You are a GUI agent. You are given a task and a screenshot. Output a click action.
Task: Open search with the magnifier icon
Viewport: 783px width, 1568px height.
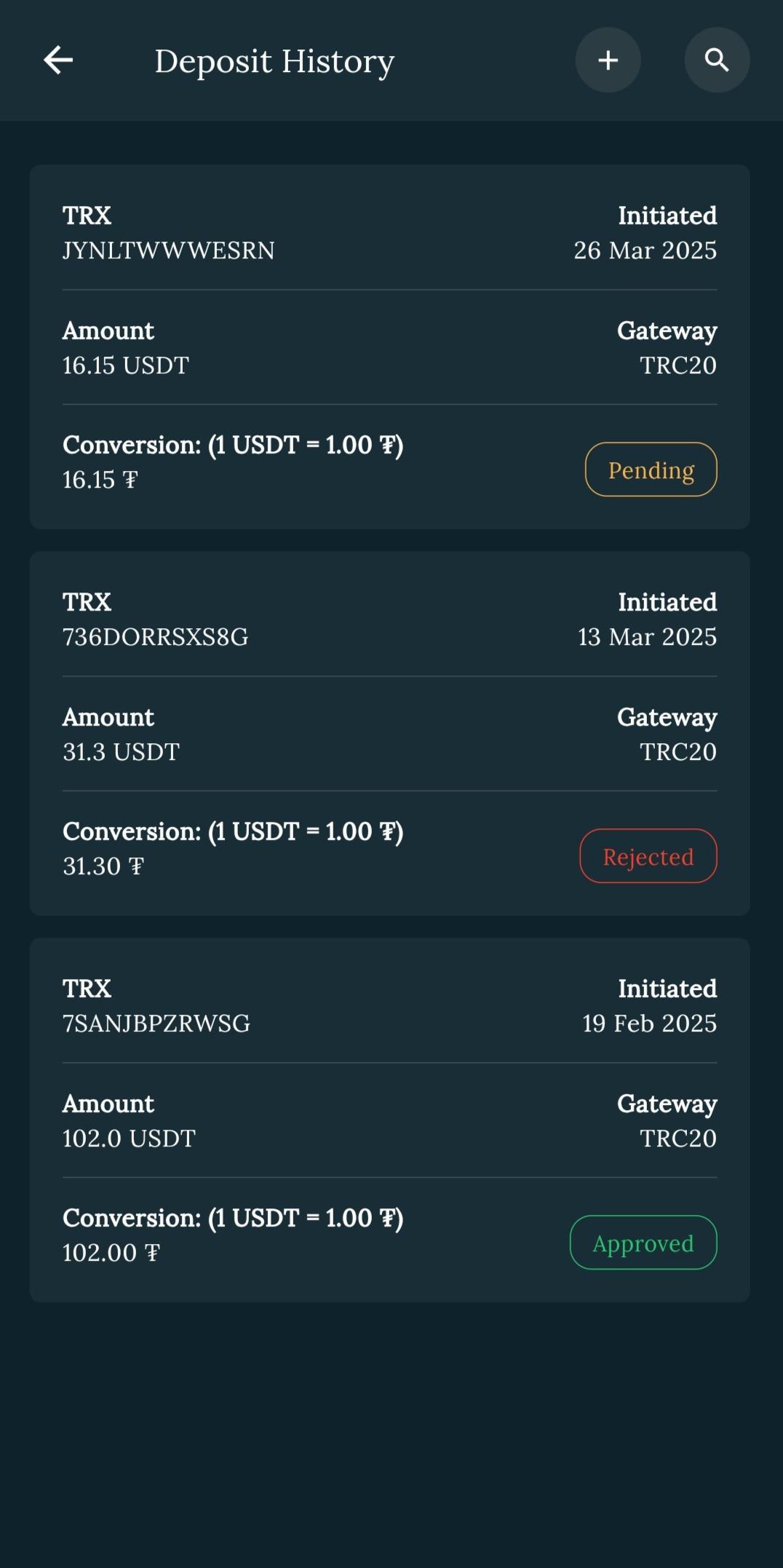[717, 60]
